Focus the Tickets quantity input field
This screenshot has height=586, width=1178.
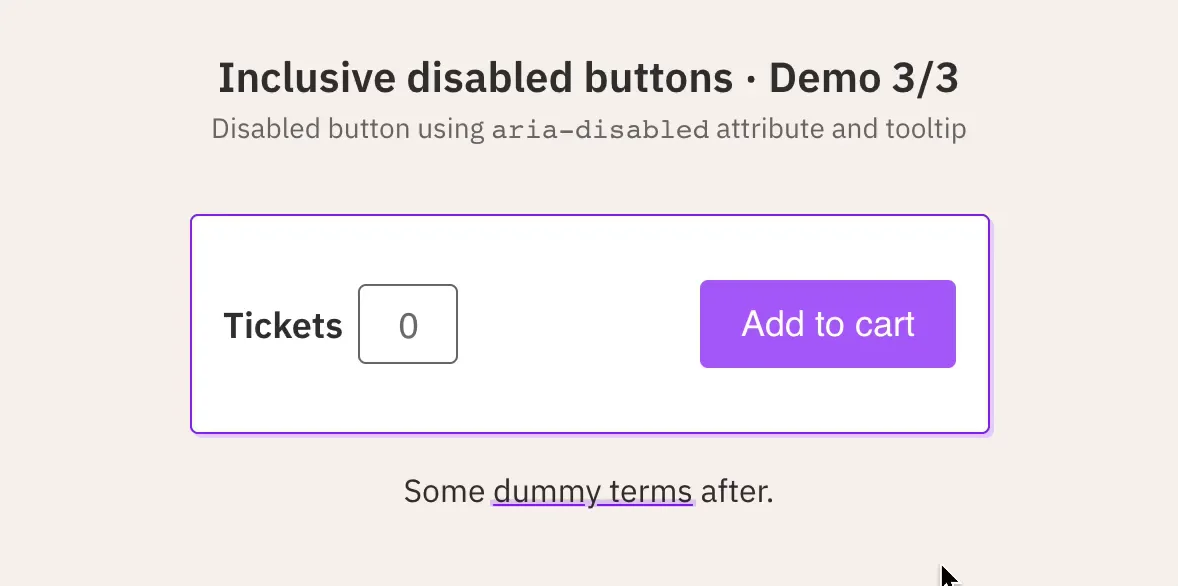pyautogui.click(x=408, y=324)
